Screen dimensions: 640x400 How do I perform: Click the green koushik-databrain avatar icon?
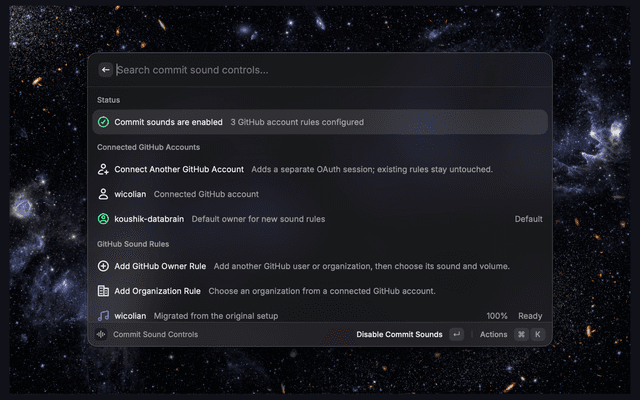click(103, 219)
